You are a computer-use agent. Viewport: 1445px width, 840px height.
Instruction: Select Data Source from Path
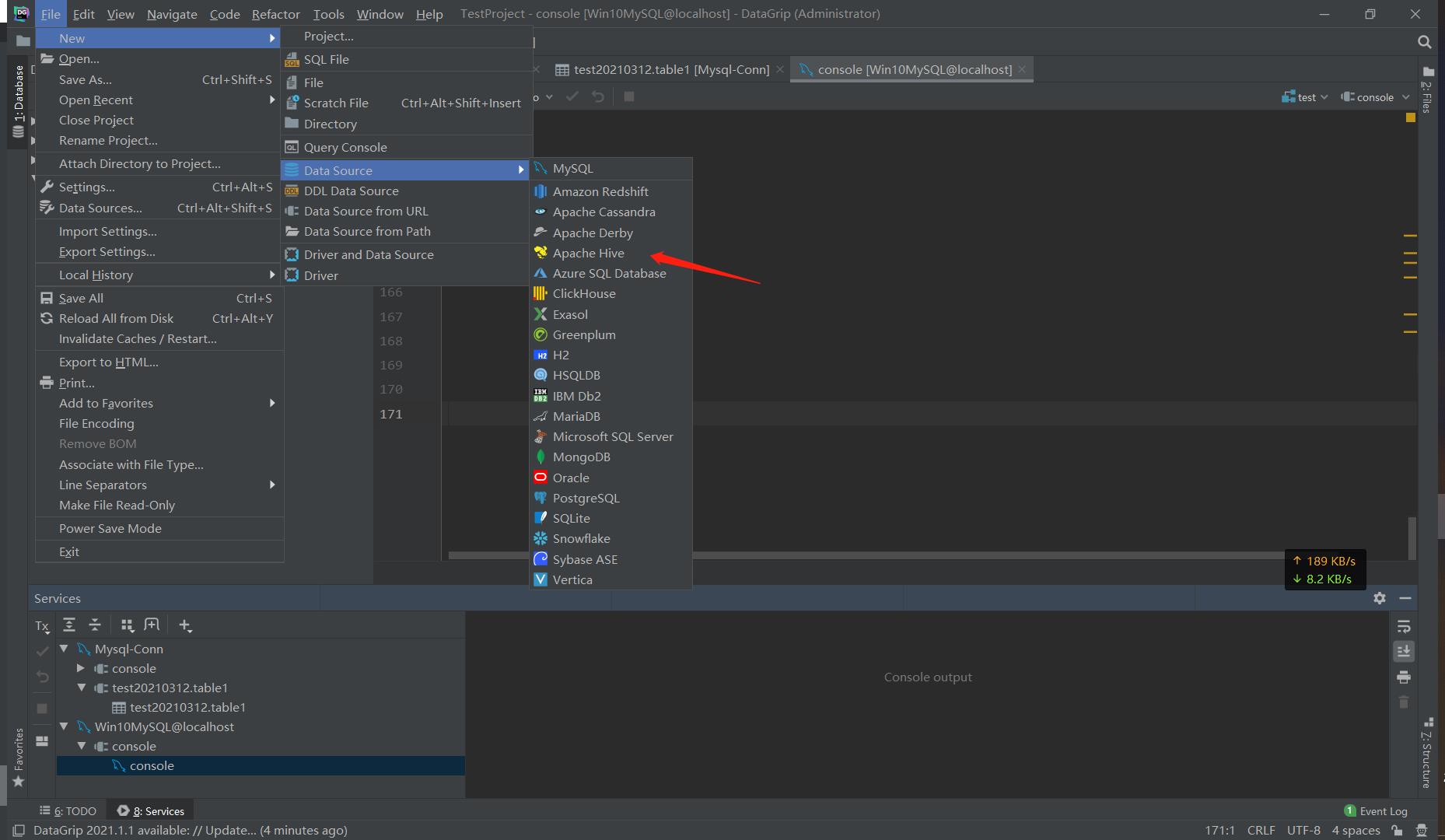406,231
